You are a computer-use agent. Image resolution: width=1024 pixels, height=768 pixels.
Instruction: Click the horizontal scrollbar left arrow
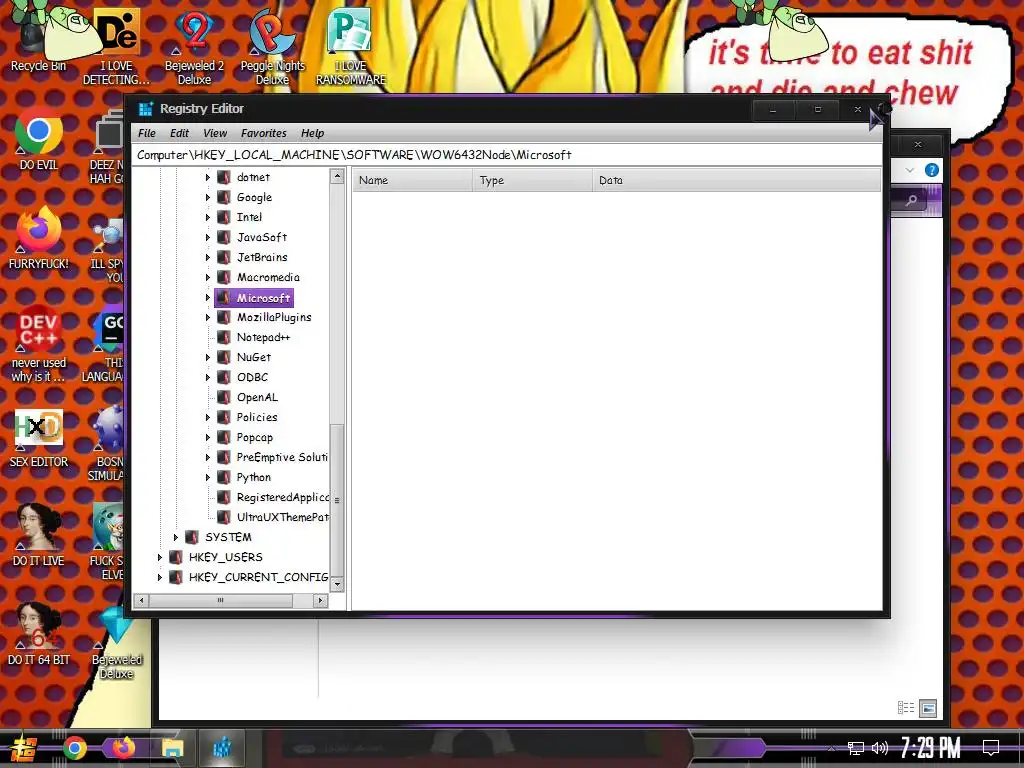141,600
